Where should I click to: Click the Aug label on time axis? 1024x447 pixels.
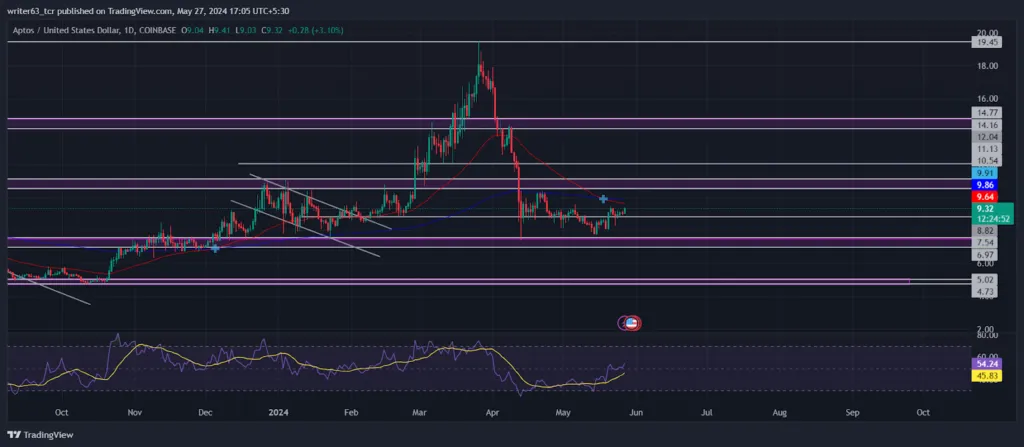[x=779, y=412]
